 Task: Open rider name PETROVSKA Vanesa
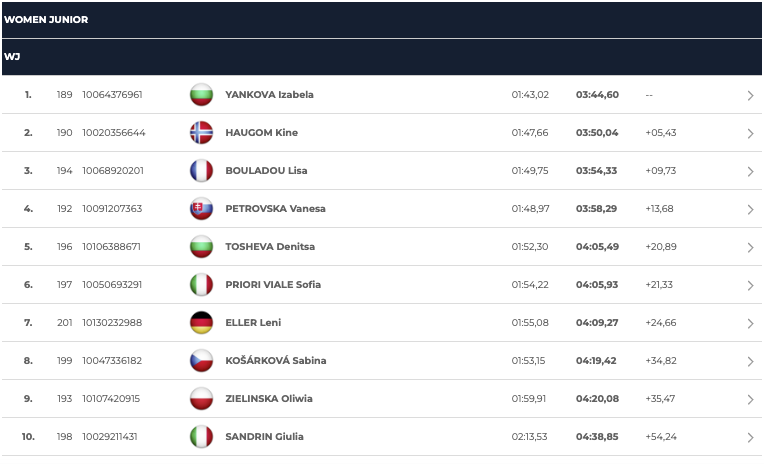275,209
